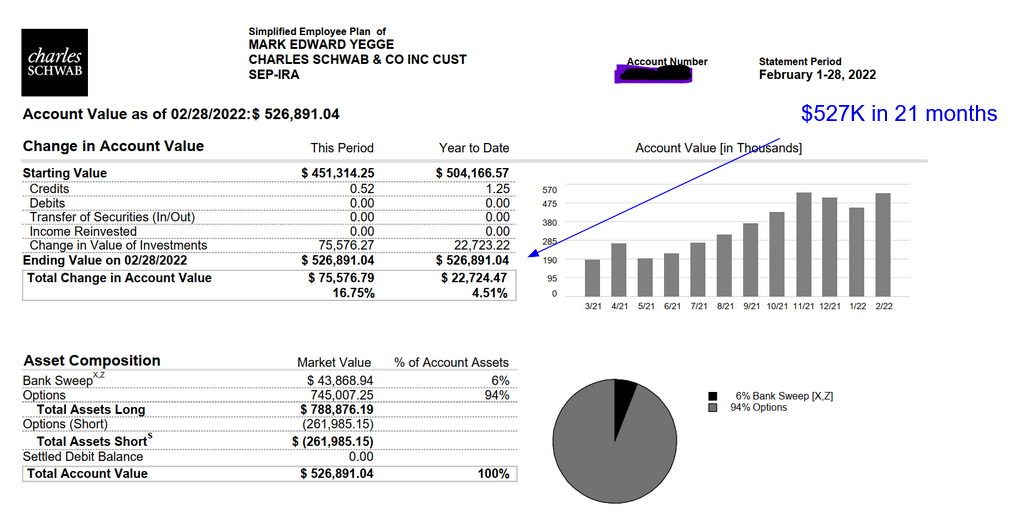Click the 94% Options legend label

[759, 408]
